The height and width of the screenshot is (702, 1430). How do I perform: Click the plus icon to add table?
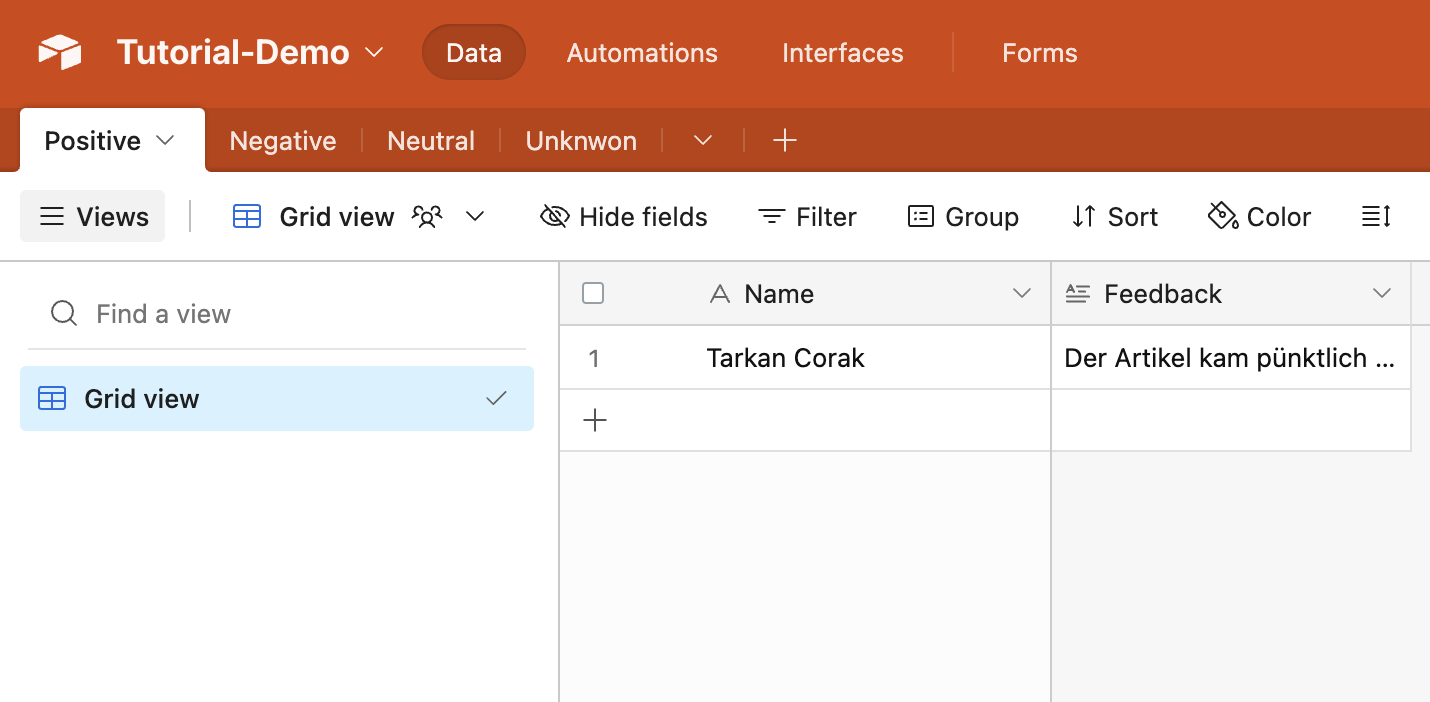pyautogui.click(x=785, y=141)
